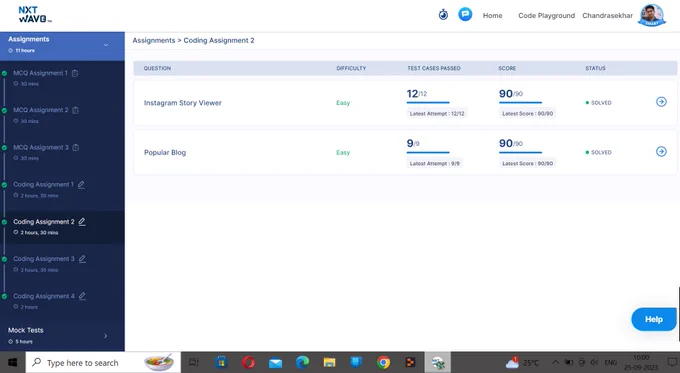The height and width of the screenshot is (373, 680).
Task: Open the Windows Start menu
Action: point(12,362)
